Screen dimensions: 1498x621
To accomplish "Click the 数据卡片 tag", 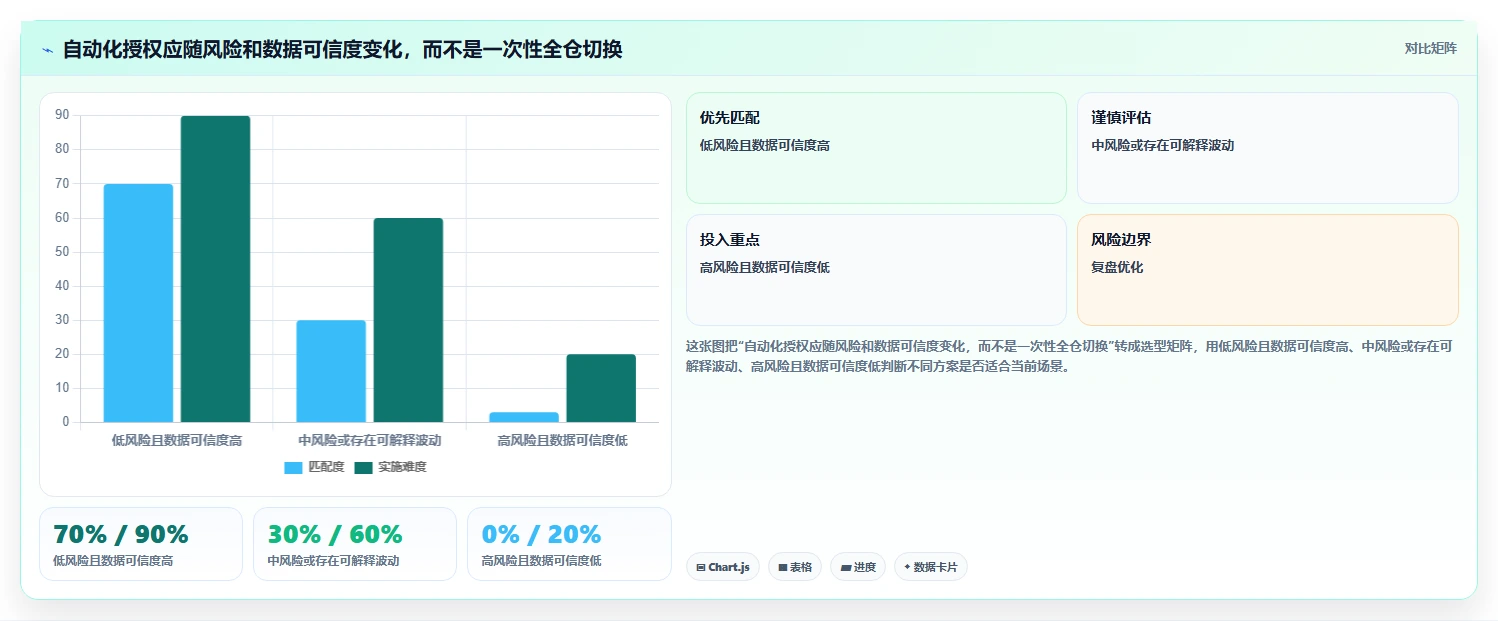I will (x=931, y=567).
